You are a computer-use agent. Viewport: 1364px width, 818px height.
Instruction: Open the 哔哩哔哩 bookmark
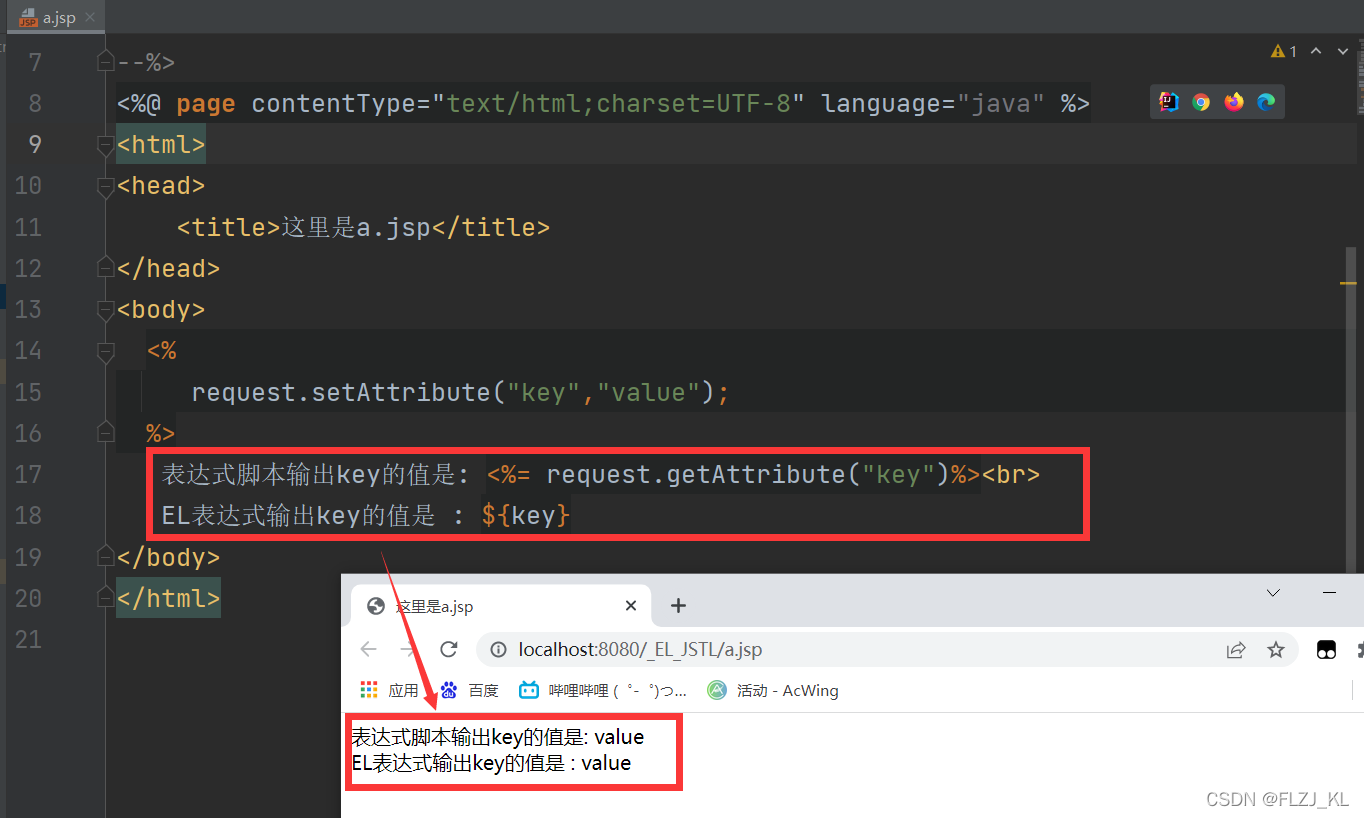pos(603,690)
